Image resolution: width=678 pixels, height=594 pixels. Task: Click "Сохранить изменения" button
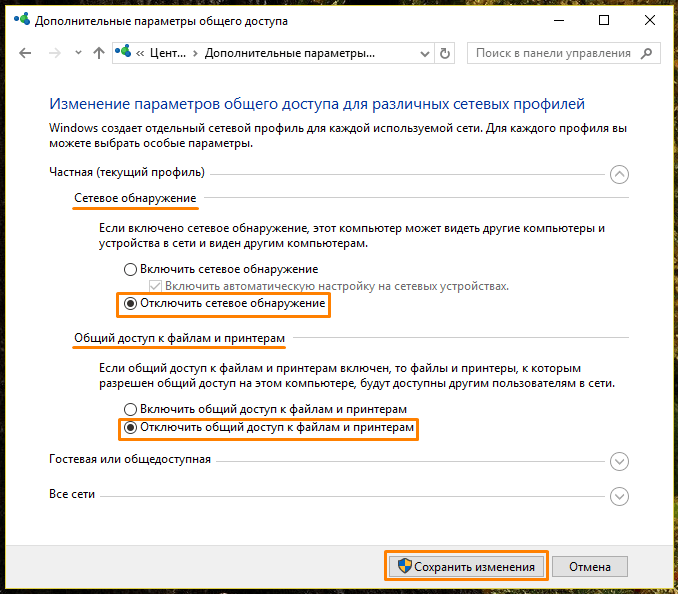tap(466, 566)
